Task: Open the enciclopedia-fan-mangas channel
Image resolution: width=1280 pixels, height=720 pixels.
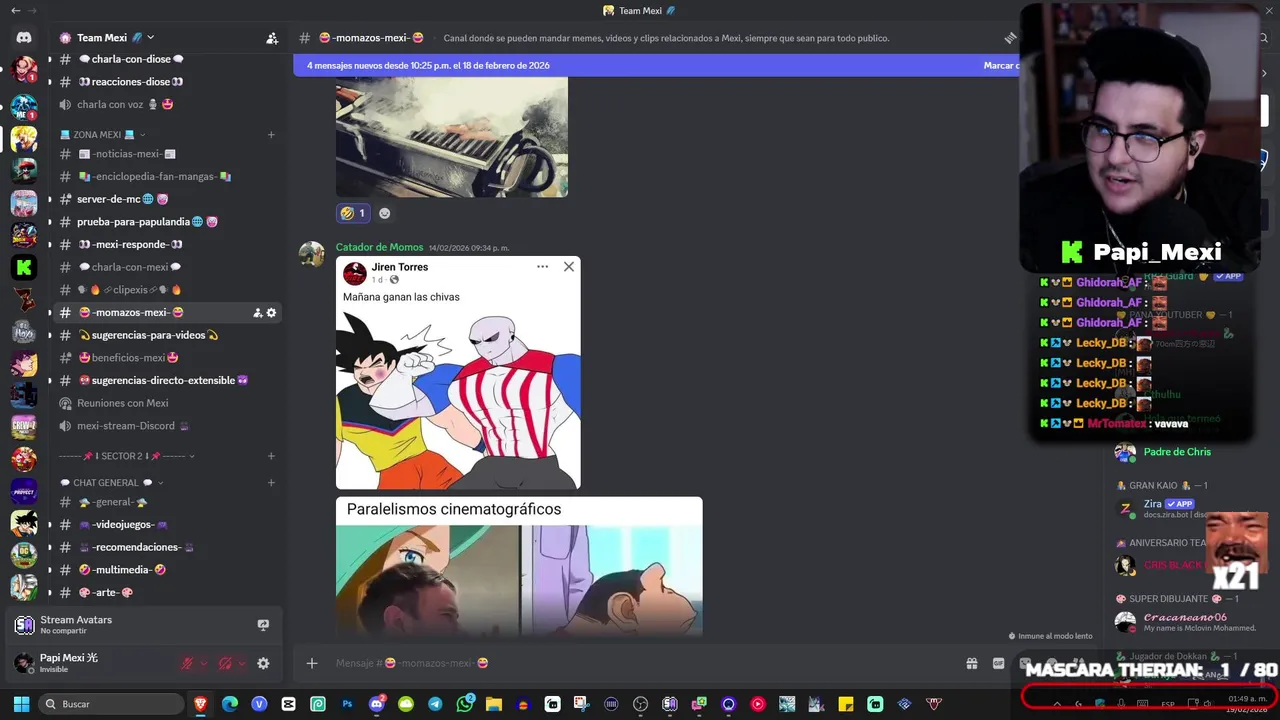Action: coord(166,176)
